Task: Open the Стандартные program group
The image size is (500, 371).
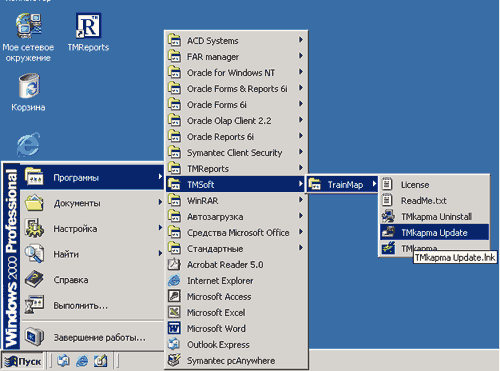Action: [236, 248]
